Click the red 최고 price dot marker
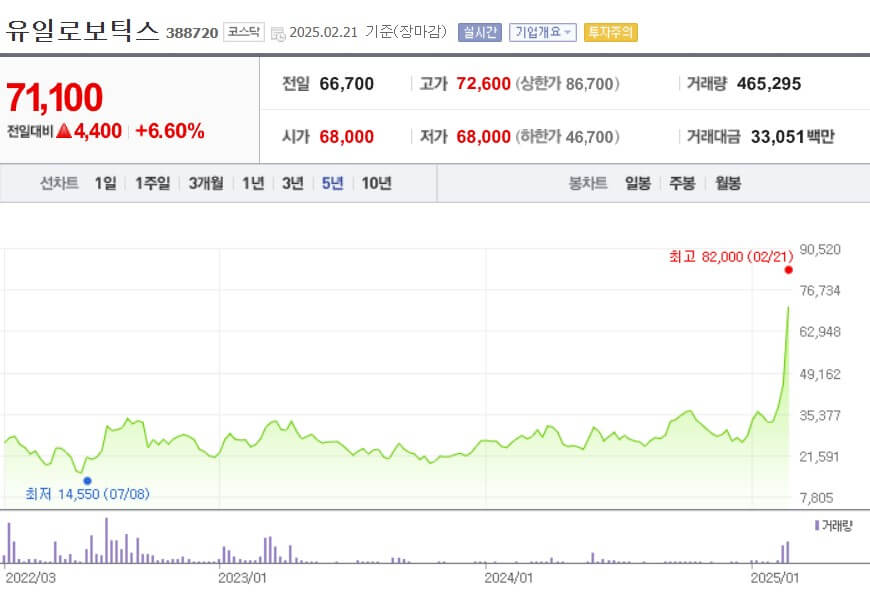Screen dimensions: 870x600 pos(789,269)
